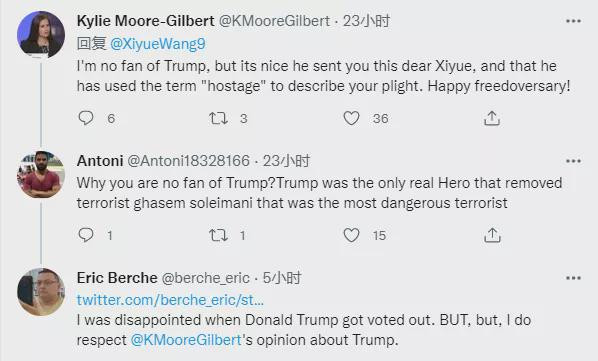Follow the twitter.com/berche_eric/st... link

pos(170,300)
